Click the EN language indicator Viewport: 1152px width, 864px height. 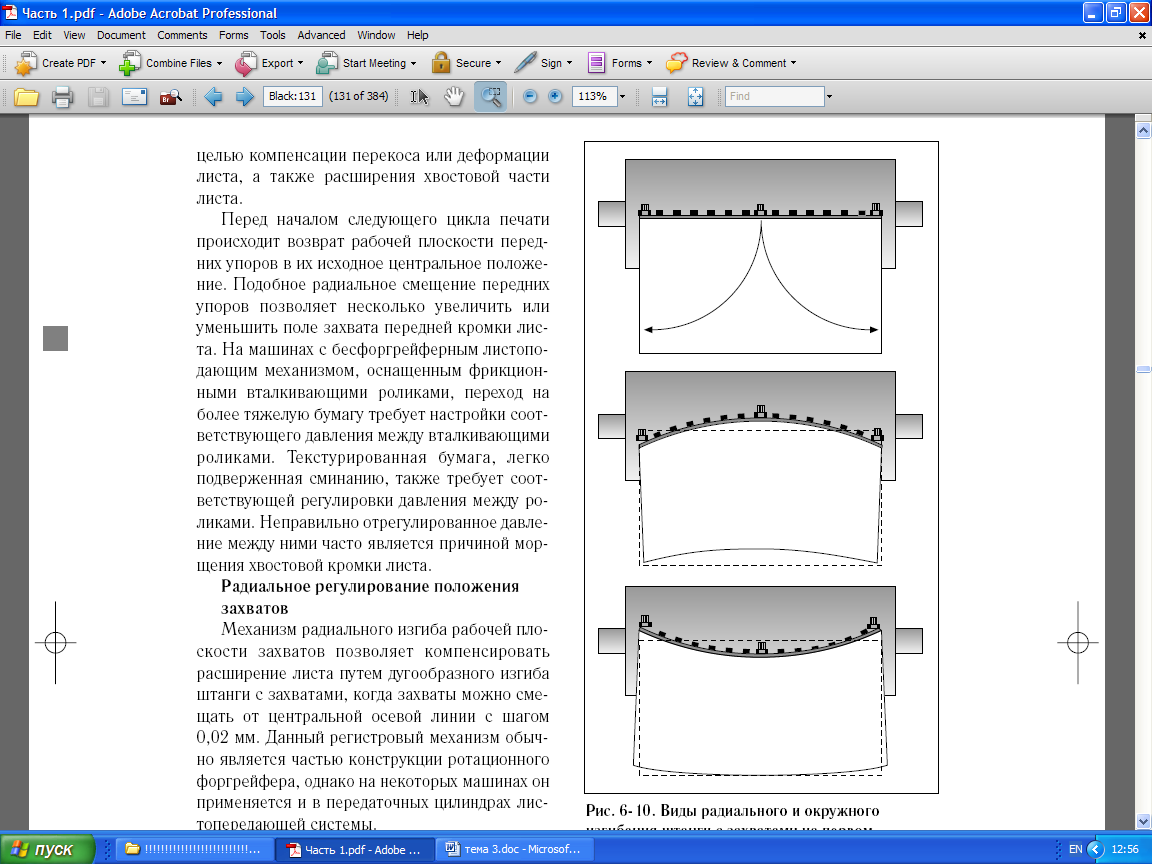click(1076, 849)
